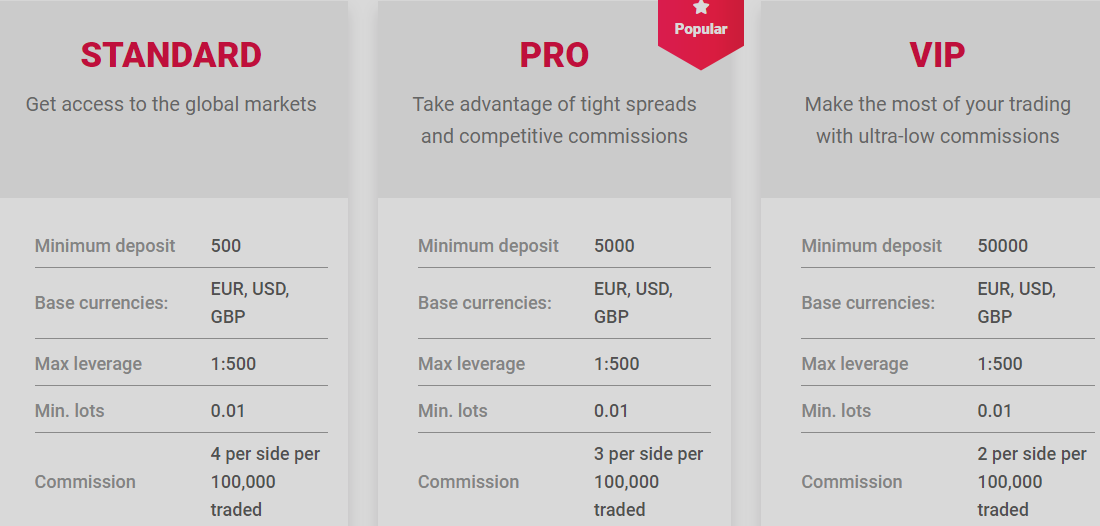Screen dimensions: 1100x526
Task: Click the Standard max leverage 1:500 value
Action: 233,364
